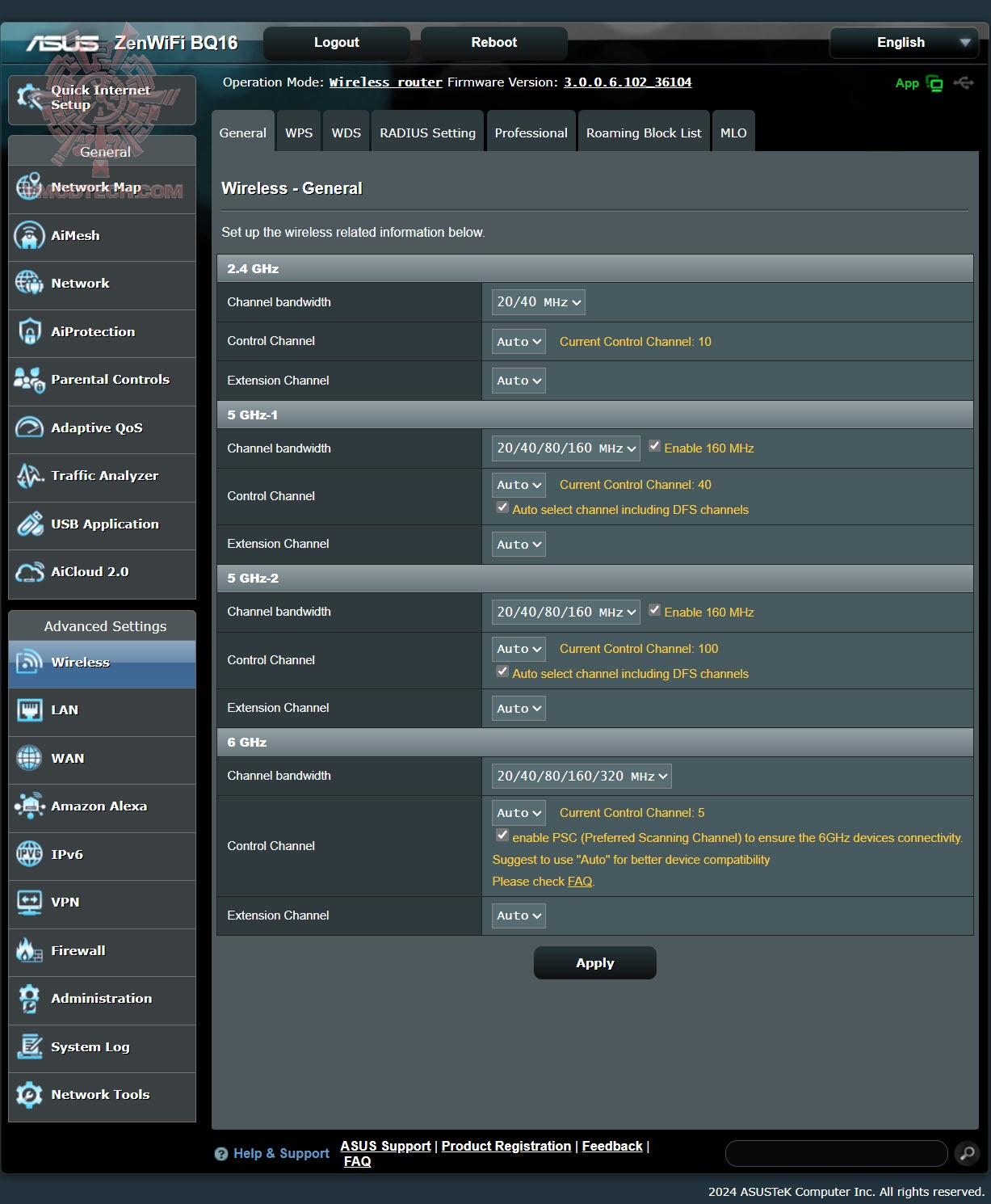Open 5 GHz-2 Extension Channel dropdown
Viewport: 991px width, 1204px height.
tap(519, 709)
